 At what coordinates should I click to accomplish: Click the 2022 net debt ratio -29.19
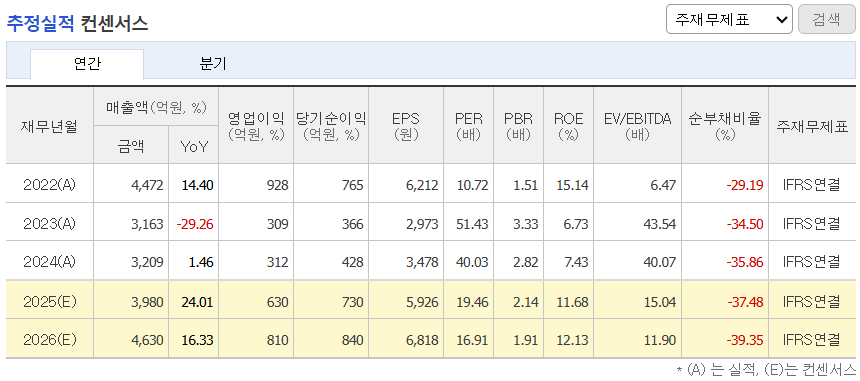(x=745, y=185)
